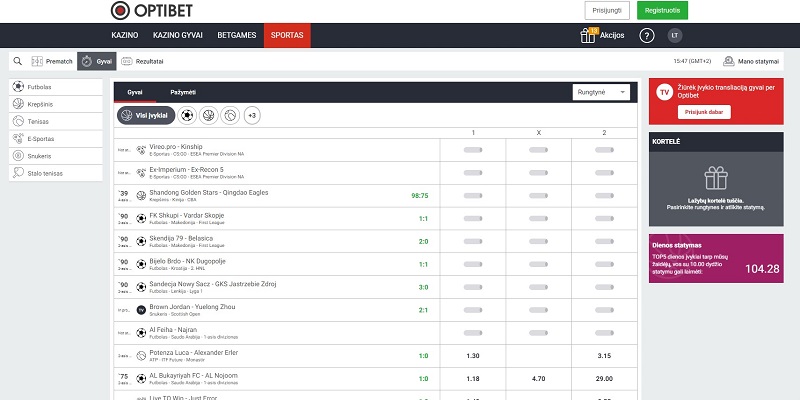Click the Prisijunk dabar button
Image resolution: width=800 pixels, height=400 pixels.
tap(704, 112)
